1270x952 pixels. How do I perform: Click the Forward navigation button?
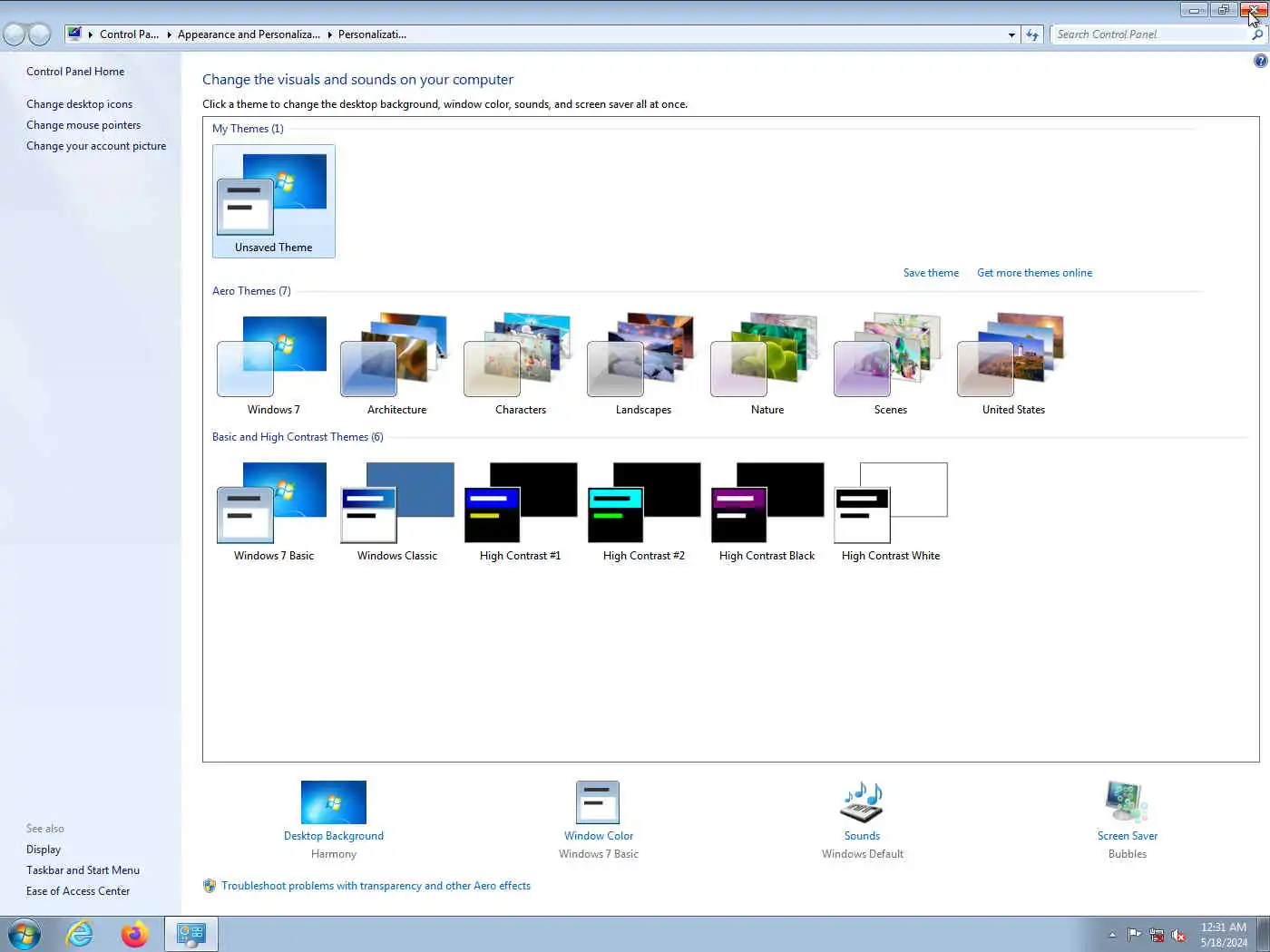[x=39, y=34]
